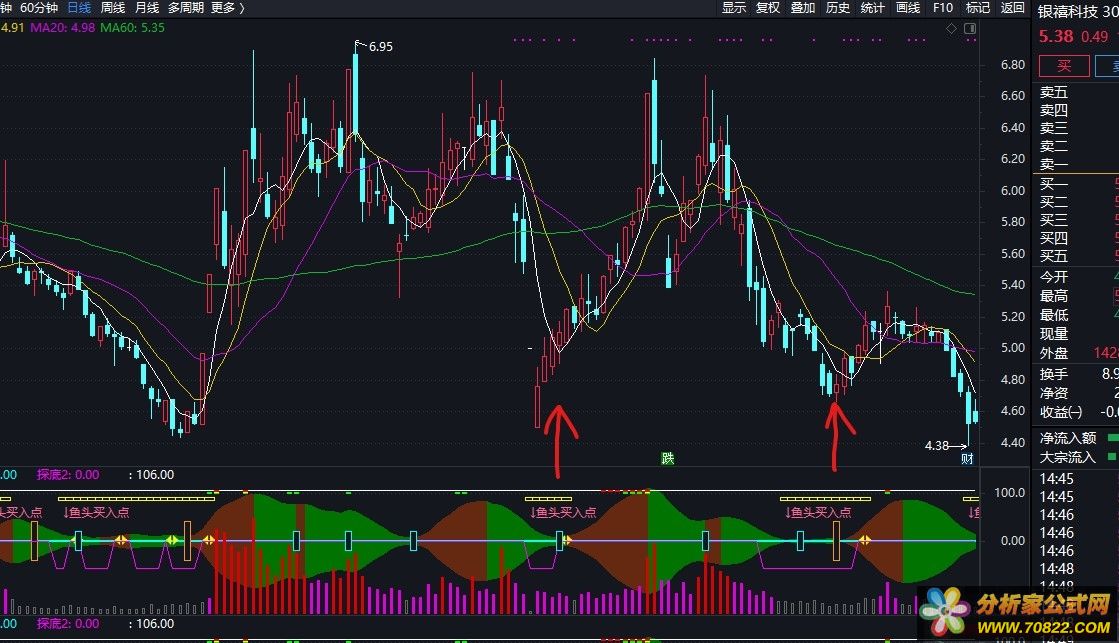Switch to the 60分钟 period tab
Image resolution: width=1119 pixels, height=643 pixels.
tap(39, 8)
